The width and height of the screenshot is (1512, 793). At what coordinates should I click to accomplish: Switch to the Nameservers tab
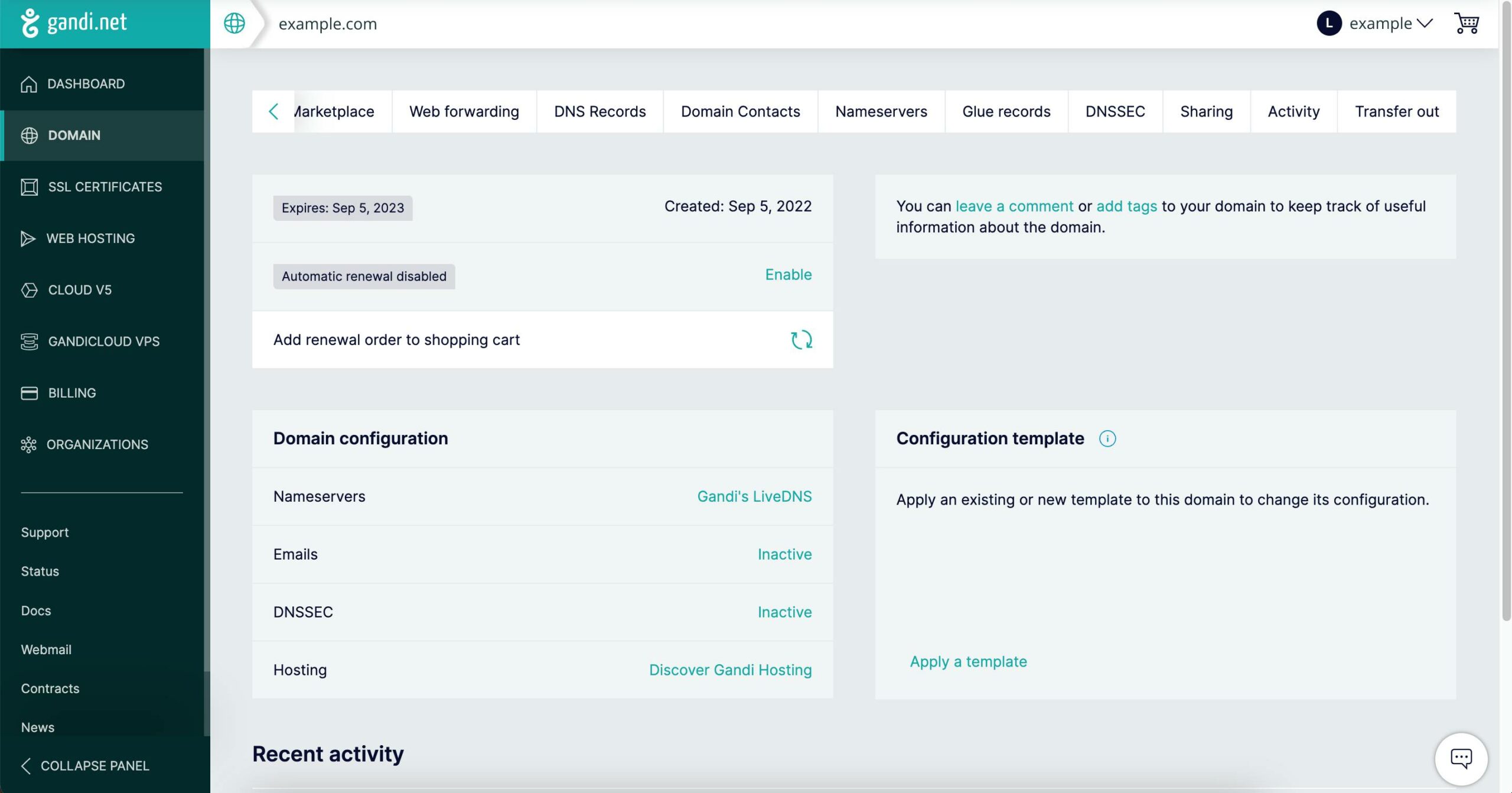click(x=881, y=112)
